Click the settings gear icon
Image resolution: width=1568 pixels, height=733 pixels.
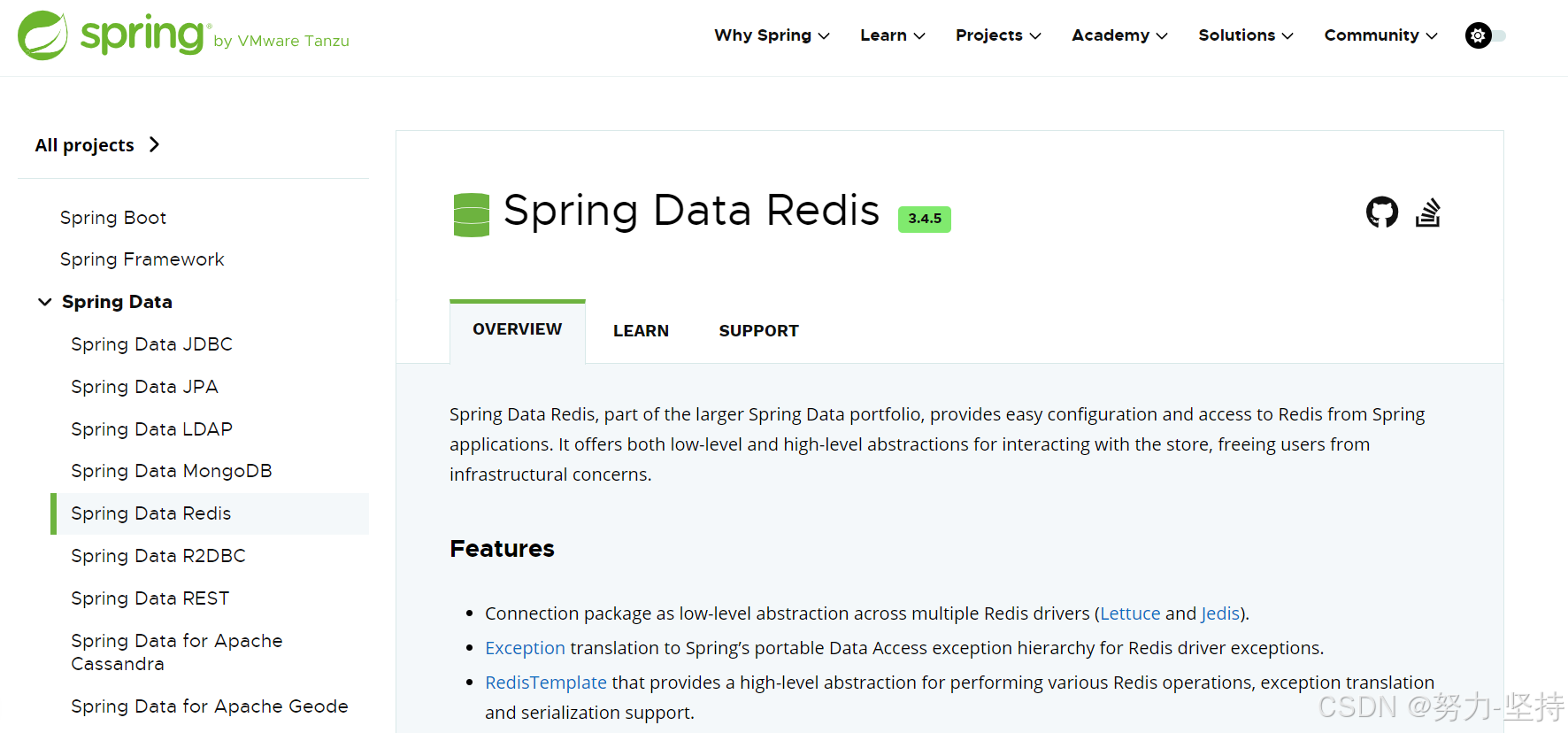coord(1477,35)
